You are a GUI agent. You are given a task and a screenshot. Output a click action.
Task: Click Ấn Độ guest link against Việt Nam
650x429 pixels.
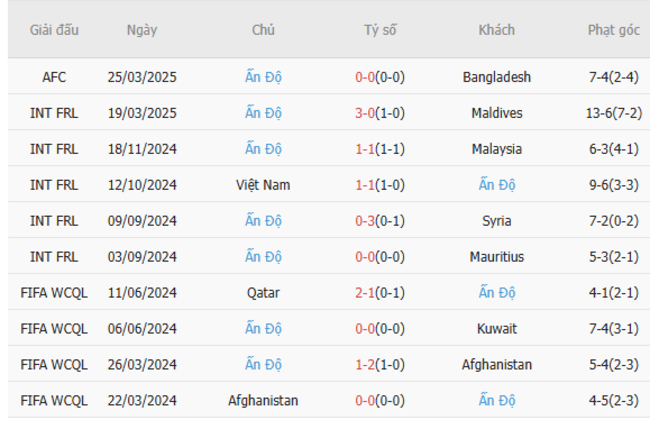497,185
